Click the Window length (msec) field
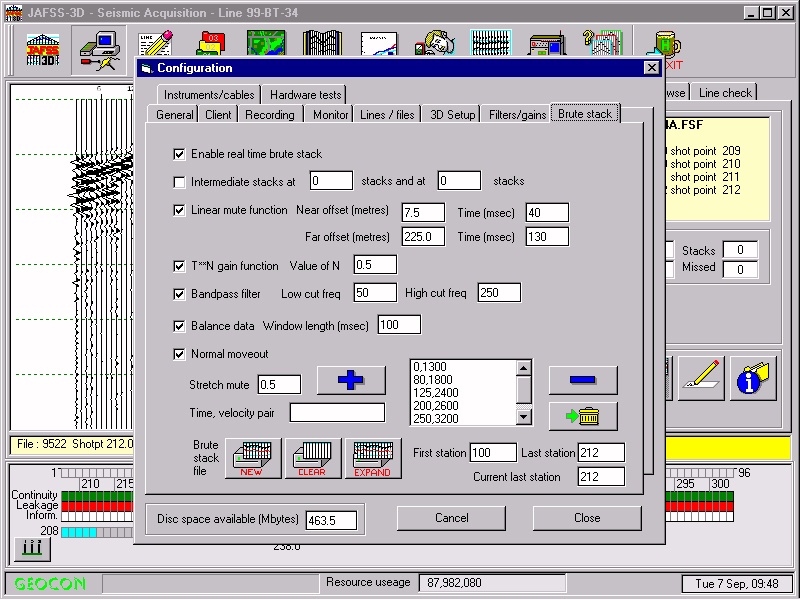This screenshot has height=600, width=800. point(399,325)
